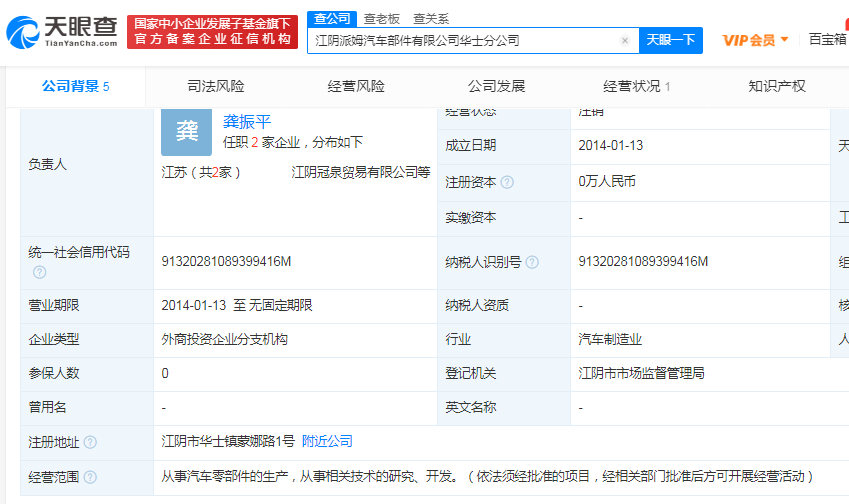Select the 2014-01-13 至 无固定期限 value
Screen dimensions: 849x504
(x=237, y=305)
